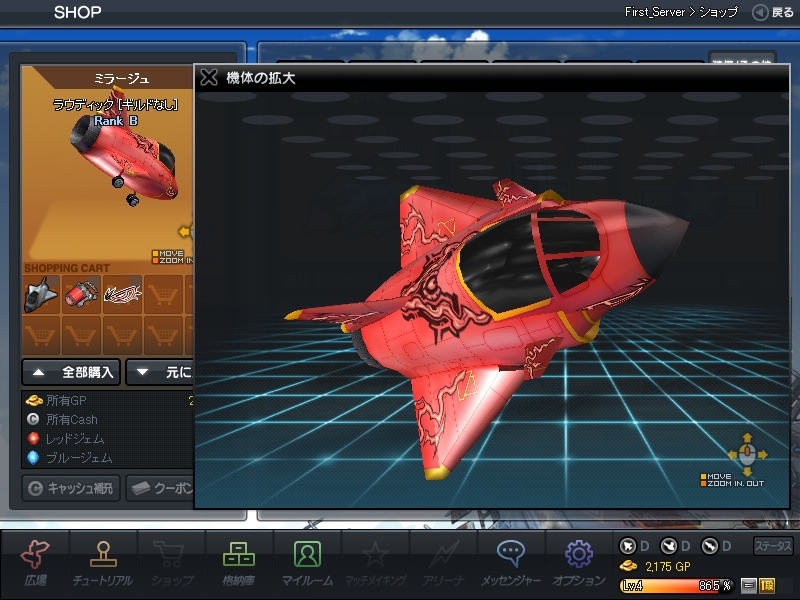The height and width of the screenshot is (600, 800).
Task: Open the 格納庫 hangar
Action: (x=239, y=562)
